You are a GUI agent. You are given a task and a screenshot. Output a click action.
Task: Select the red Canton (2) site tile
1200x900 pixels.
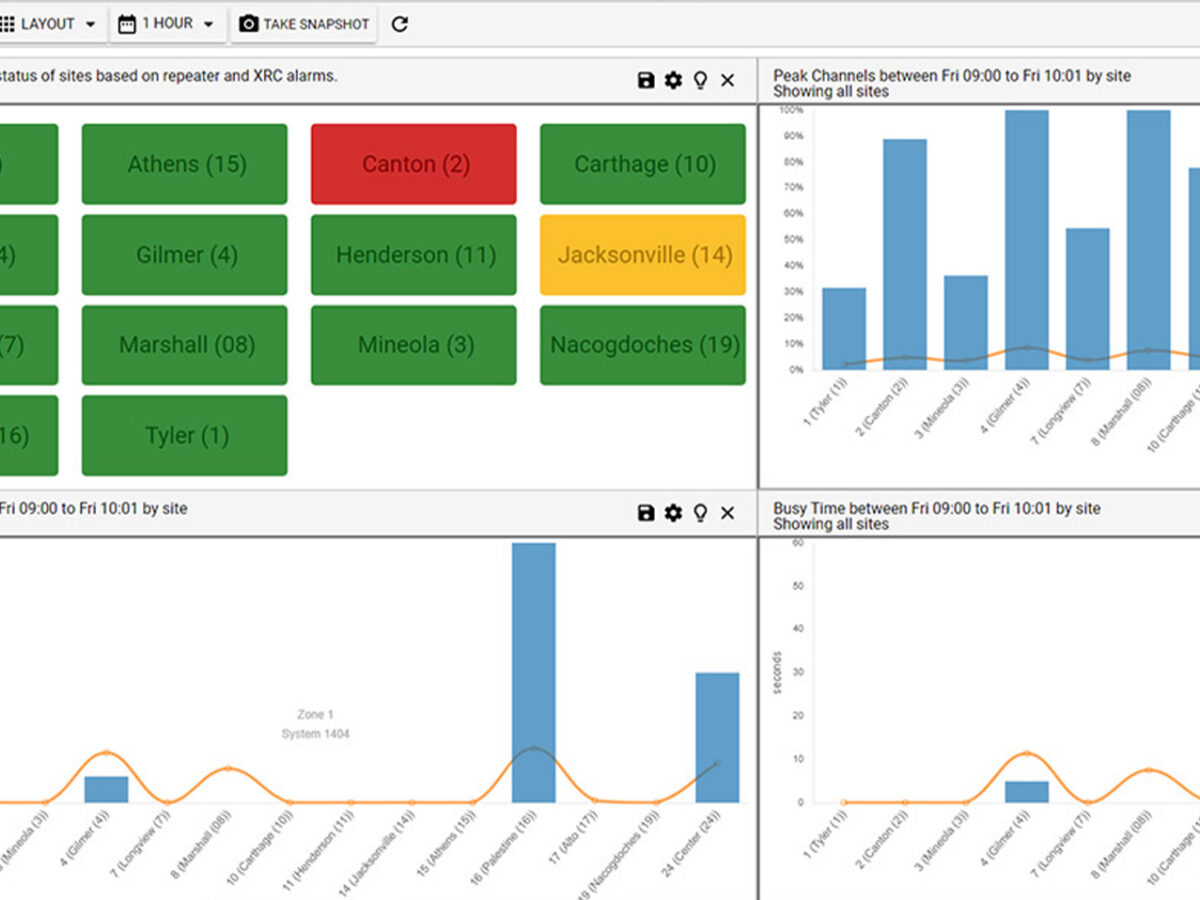coord(413,164)
